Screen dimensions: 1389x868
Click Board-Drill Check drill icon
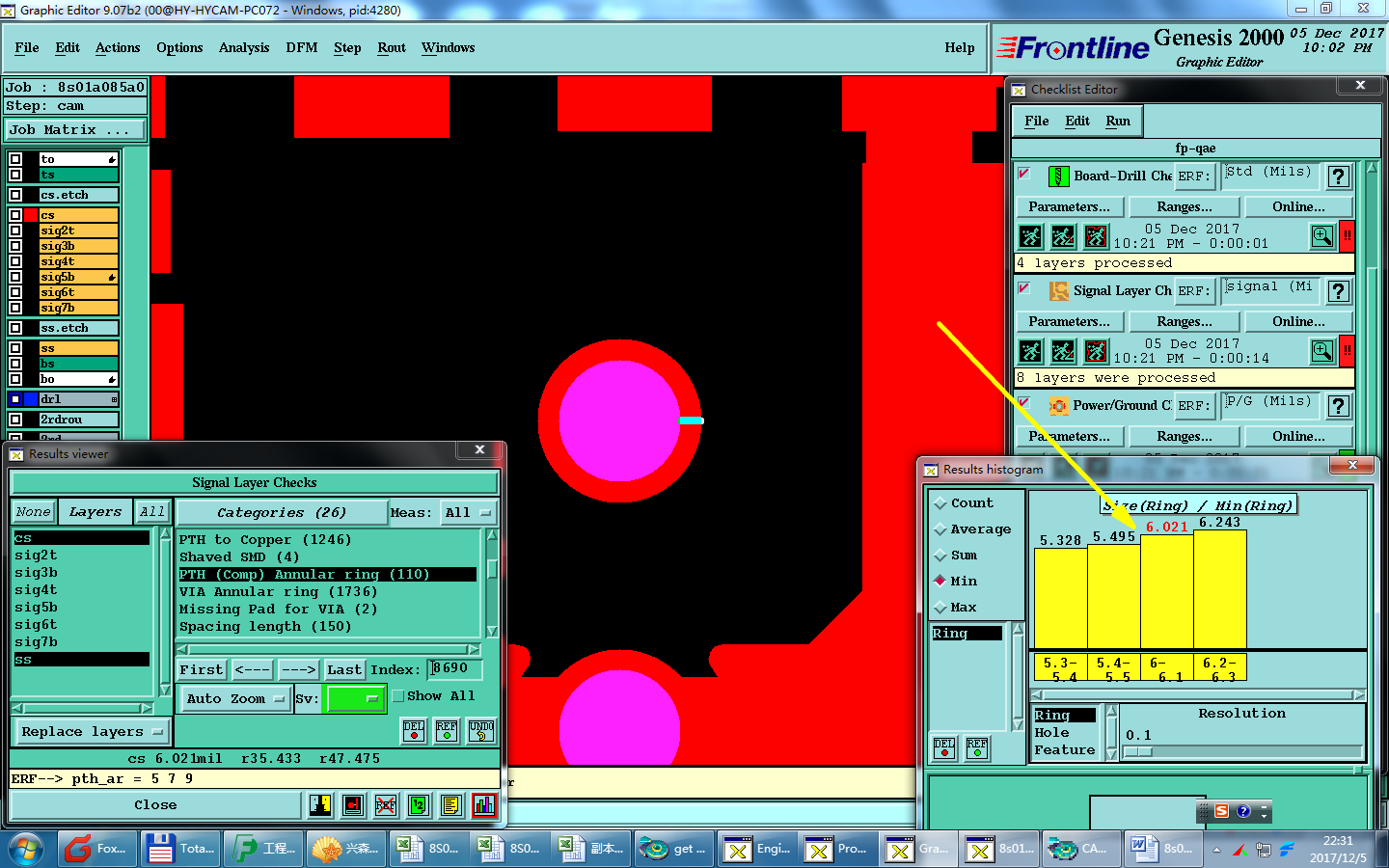pyautogui.click(x=1058, y=176)
